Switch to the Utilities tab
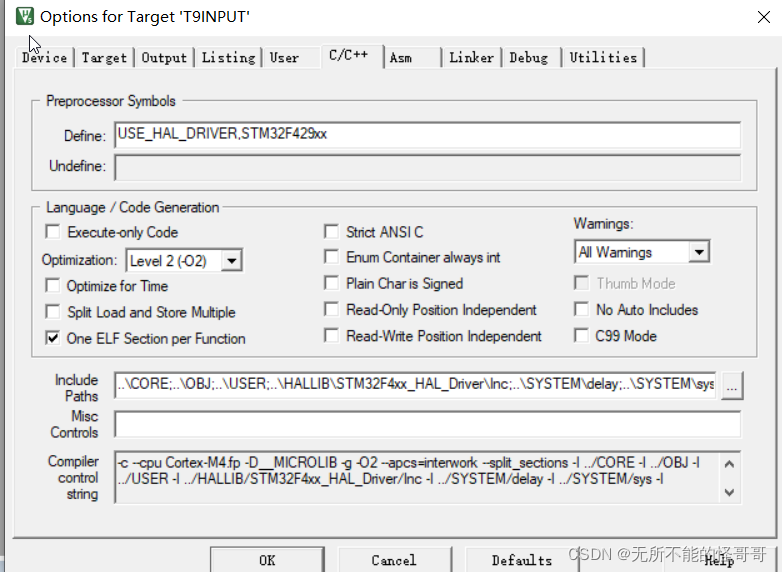Viewport: 782px width, 572px height. pyautogui.click(x=603, y=58)
